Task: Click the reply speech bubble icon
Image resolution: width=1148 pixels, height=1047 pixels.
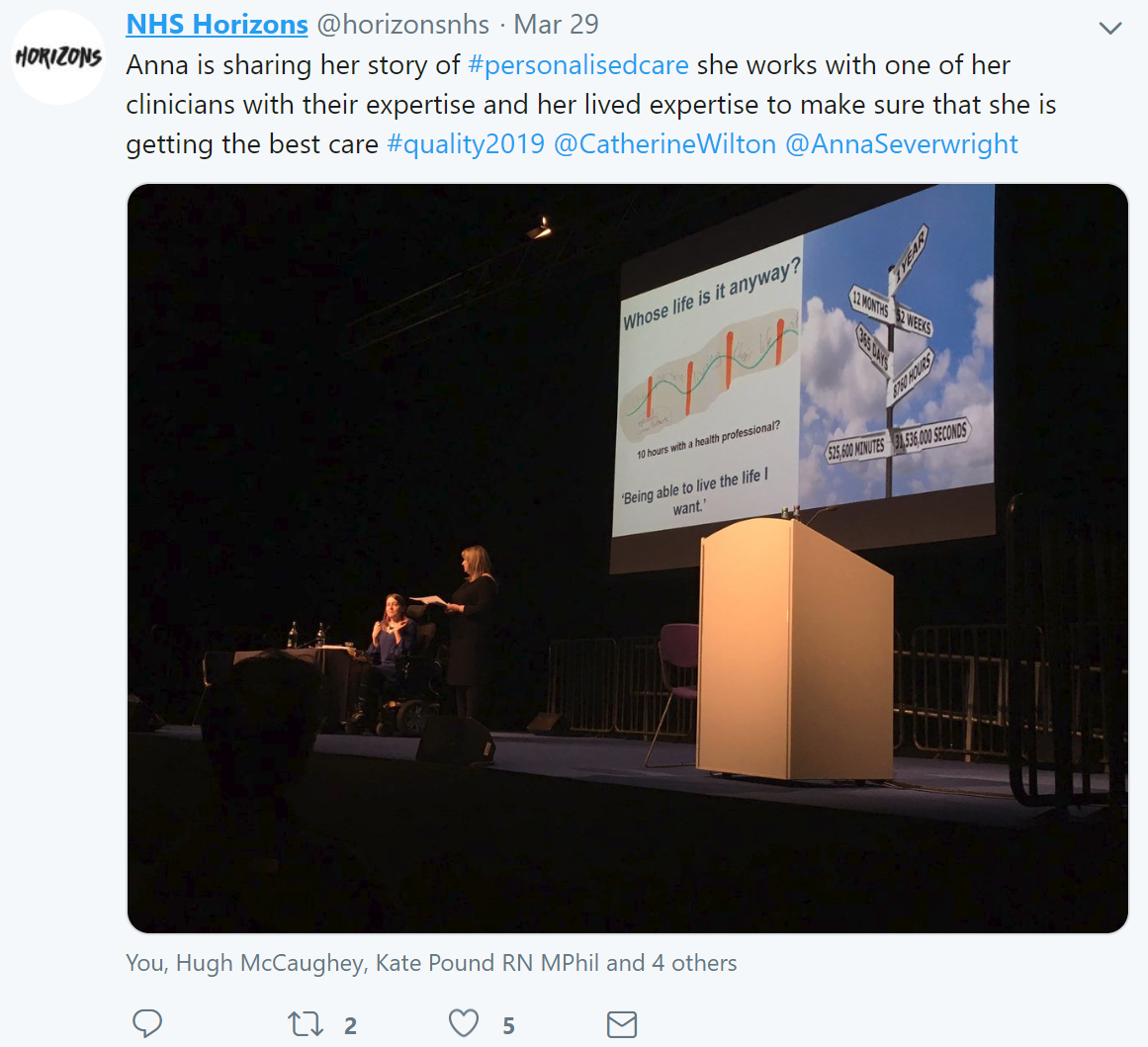Action: pos(147,1023)
